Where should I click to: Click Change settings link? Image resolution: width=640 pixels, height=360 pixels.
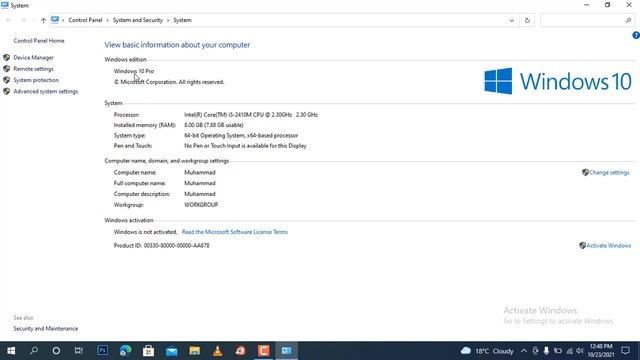(609, 173)
